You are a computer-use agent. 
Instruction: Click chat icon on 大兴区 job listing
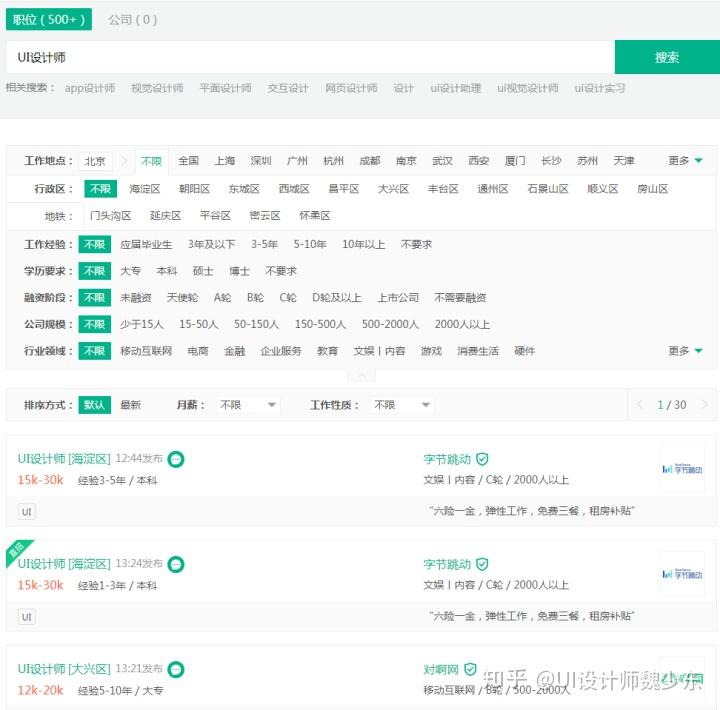(x=176, y=669)
